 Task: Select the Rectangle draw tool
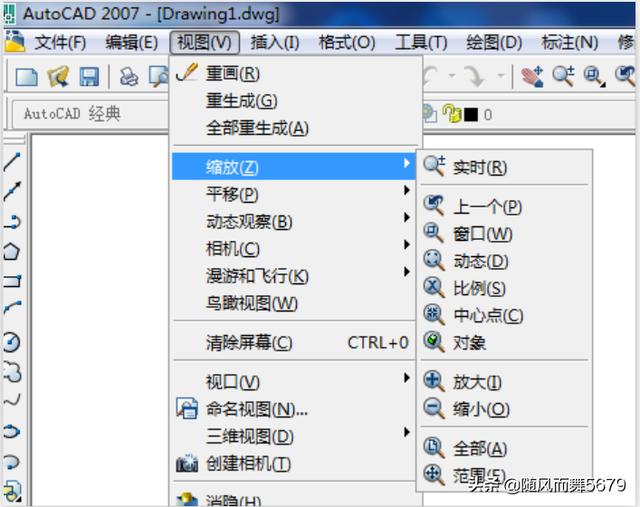point(12,281)
